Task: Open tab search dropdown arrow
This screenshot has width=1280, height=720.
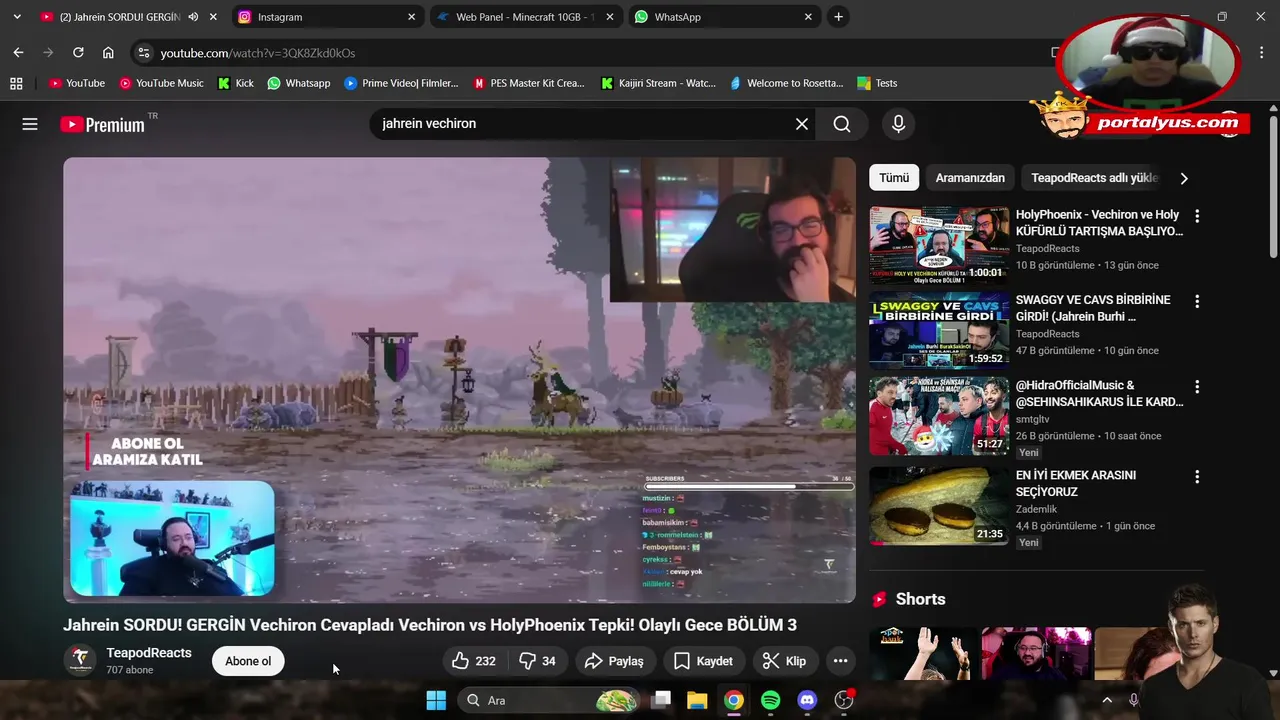Action: tap(16, 17)
